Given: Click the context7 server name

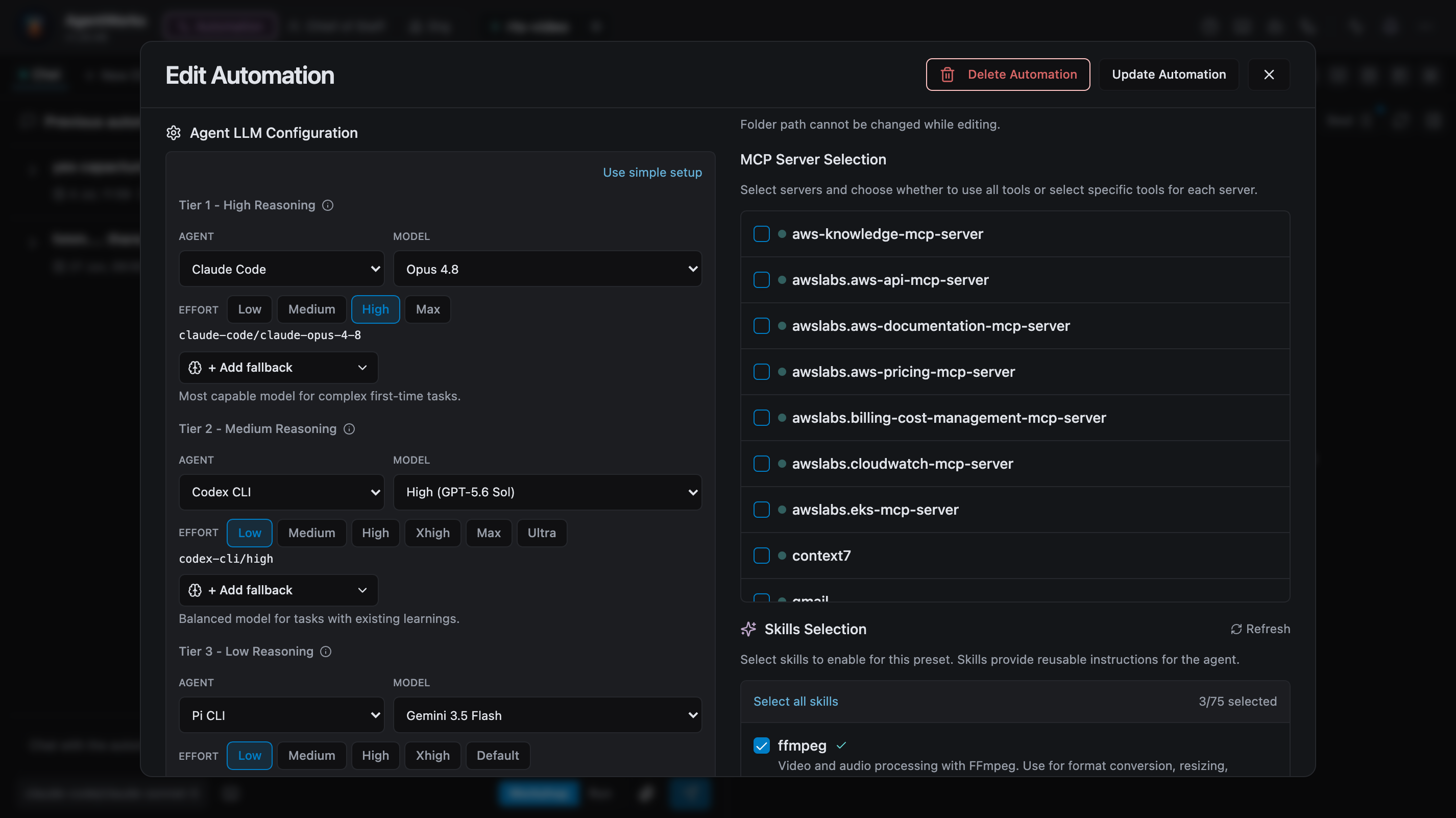Looking at the screenshot, I should point(821,556).
